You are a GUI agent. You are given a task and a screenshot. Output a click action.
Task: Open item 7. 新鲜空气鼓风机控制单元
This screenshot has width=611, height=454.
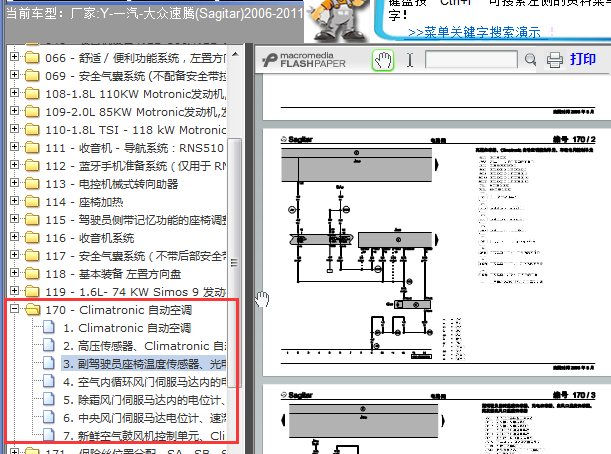coord(144,436)
